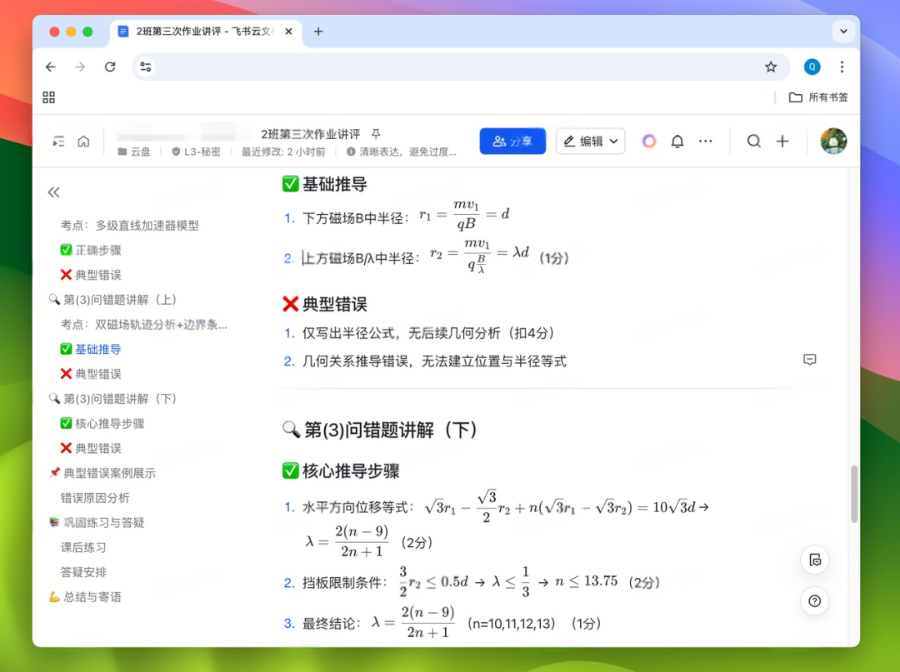The width and height of the screenshot is (900, 672).
Task: Pin the document with the pushpin icon
Action: click(376, 134)
